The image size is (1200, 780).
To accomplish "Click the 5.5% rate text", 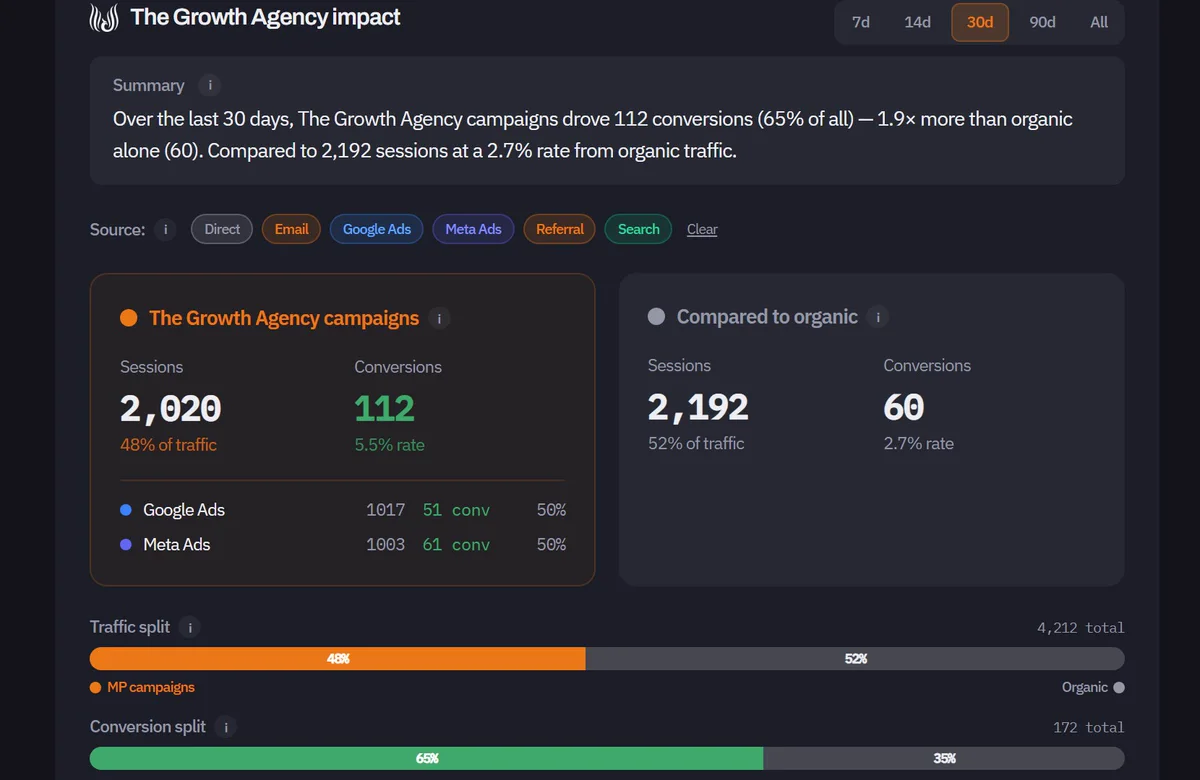I will click(389, 445).
